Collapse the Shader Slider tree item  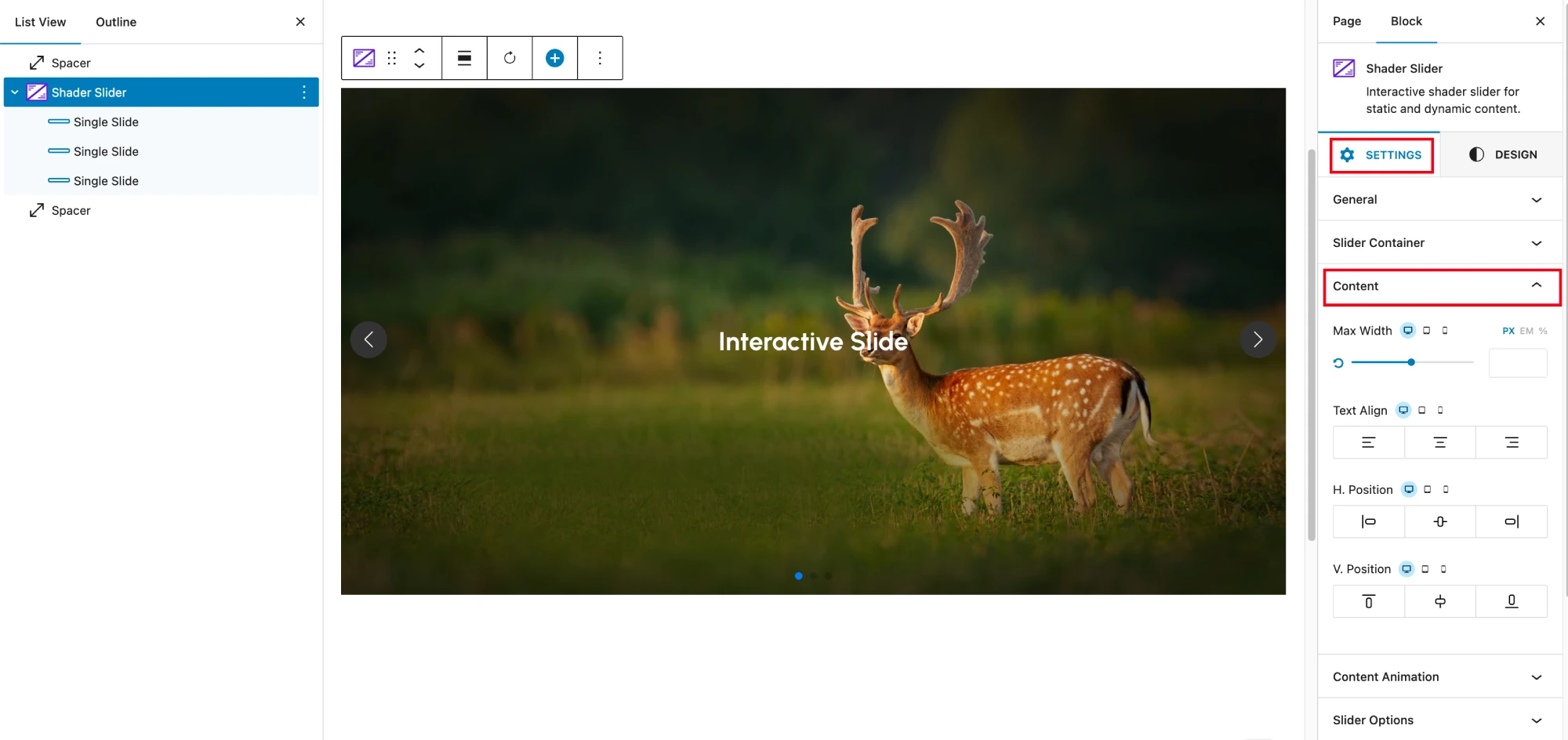(x=15, y=92)
